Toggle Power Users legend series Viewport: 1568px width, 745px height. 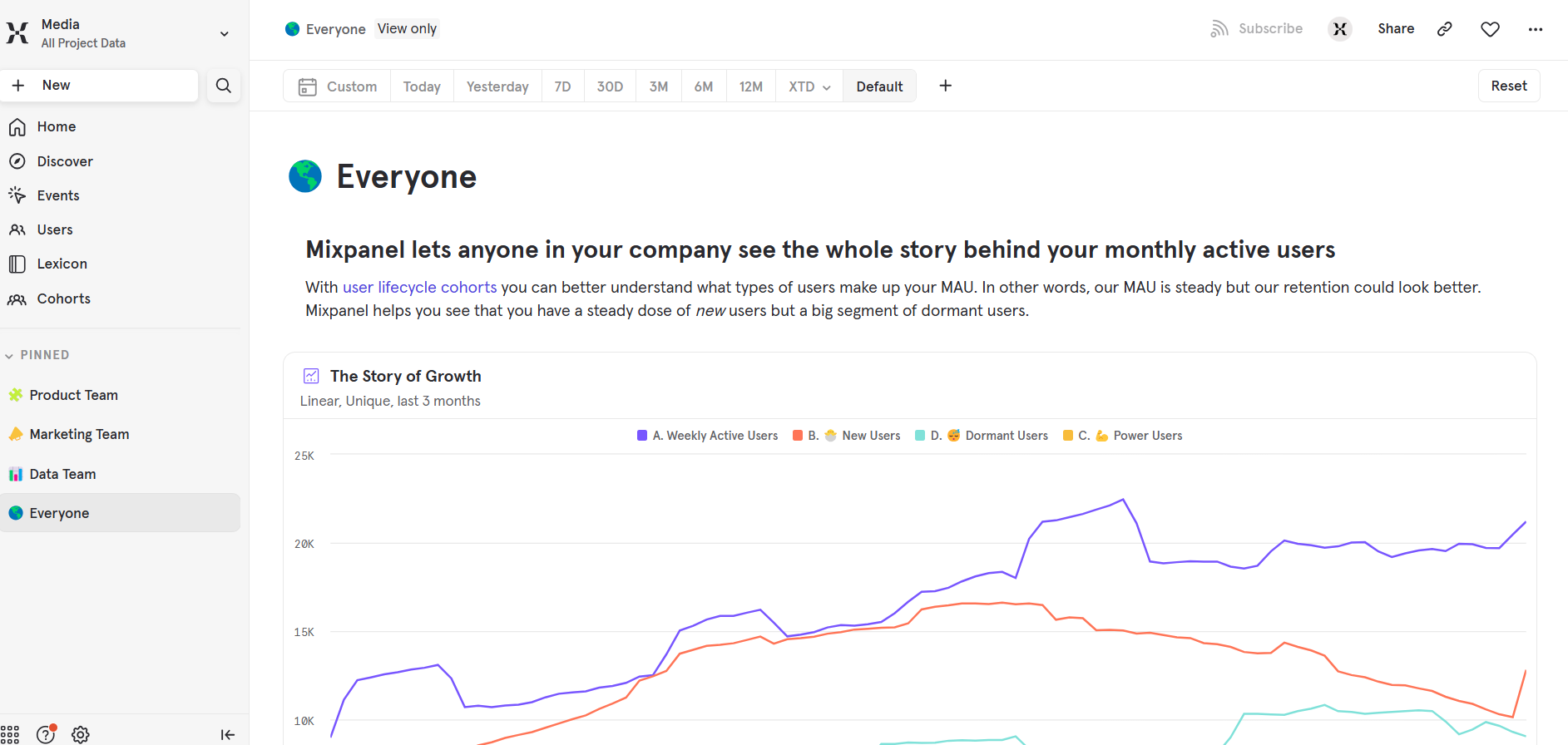tap(1122, 436)
